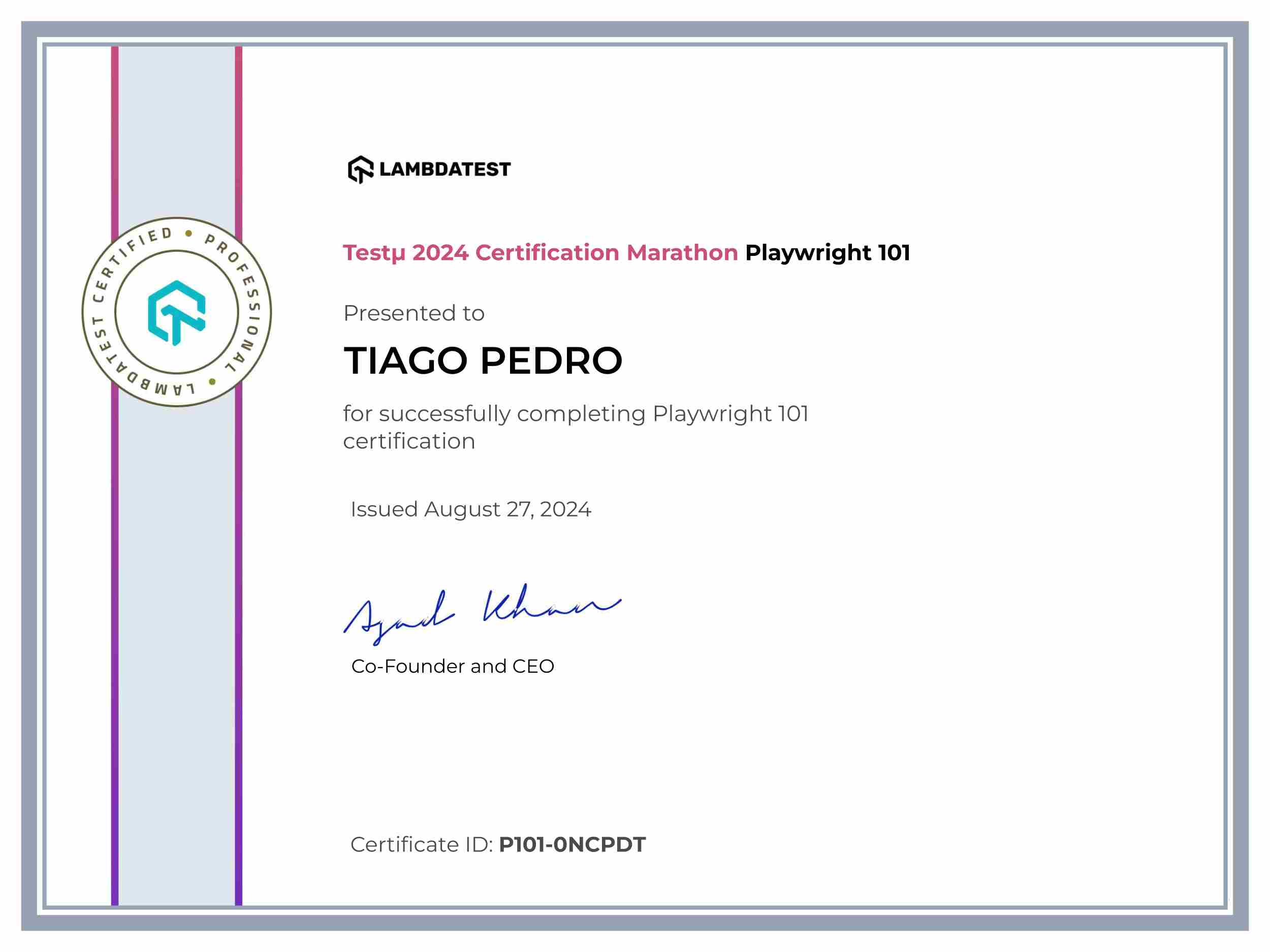
Task: Click the successfully completing Playwright 101 sentence
Action: (575, 414)
